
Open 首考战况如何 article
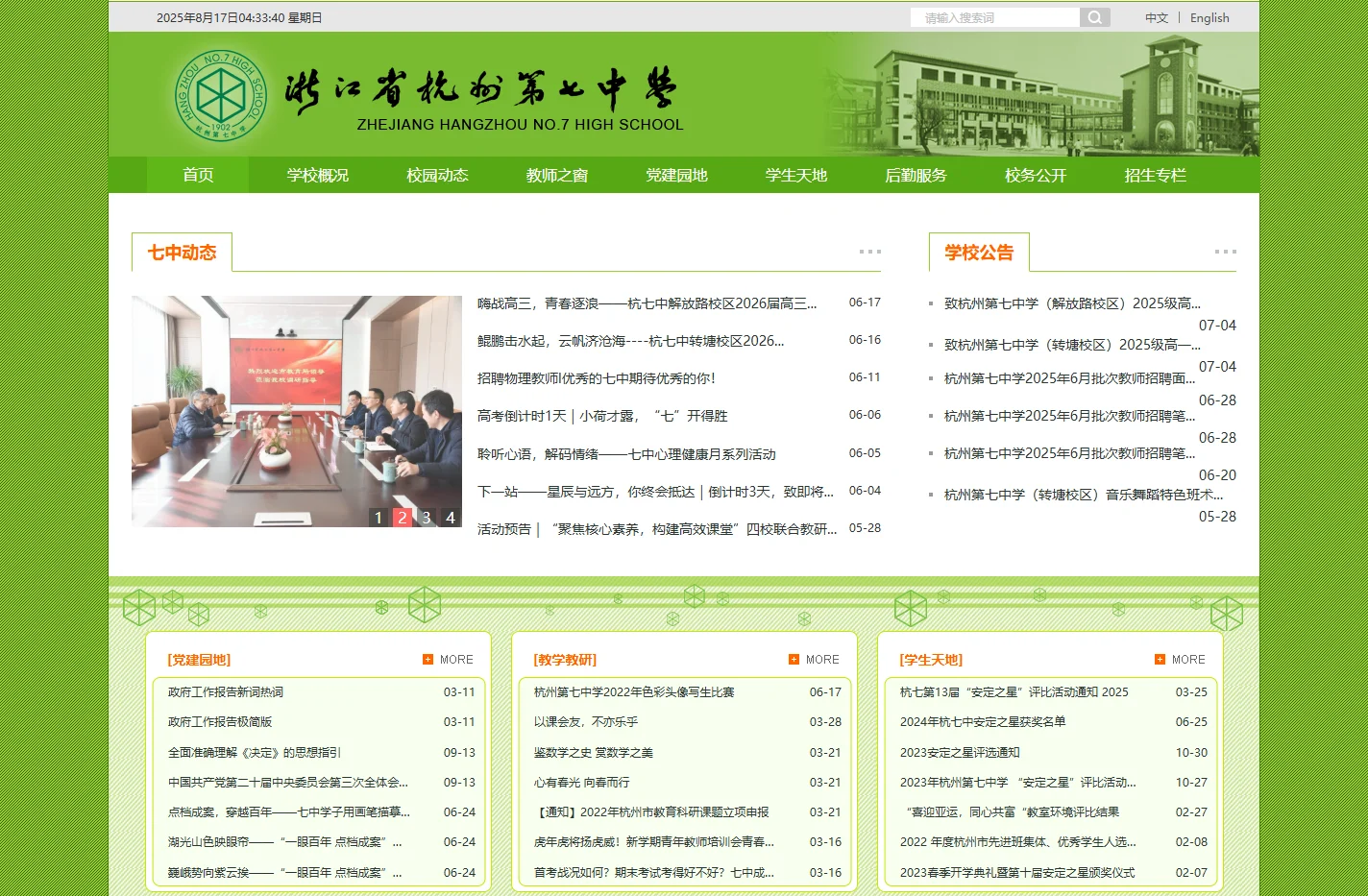(x=654, y=873)
